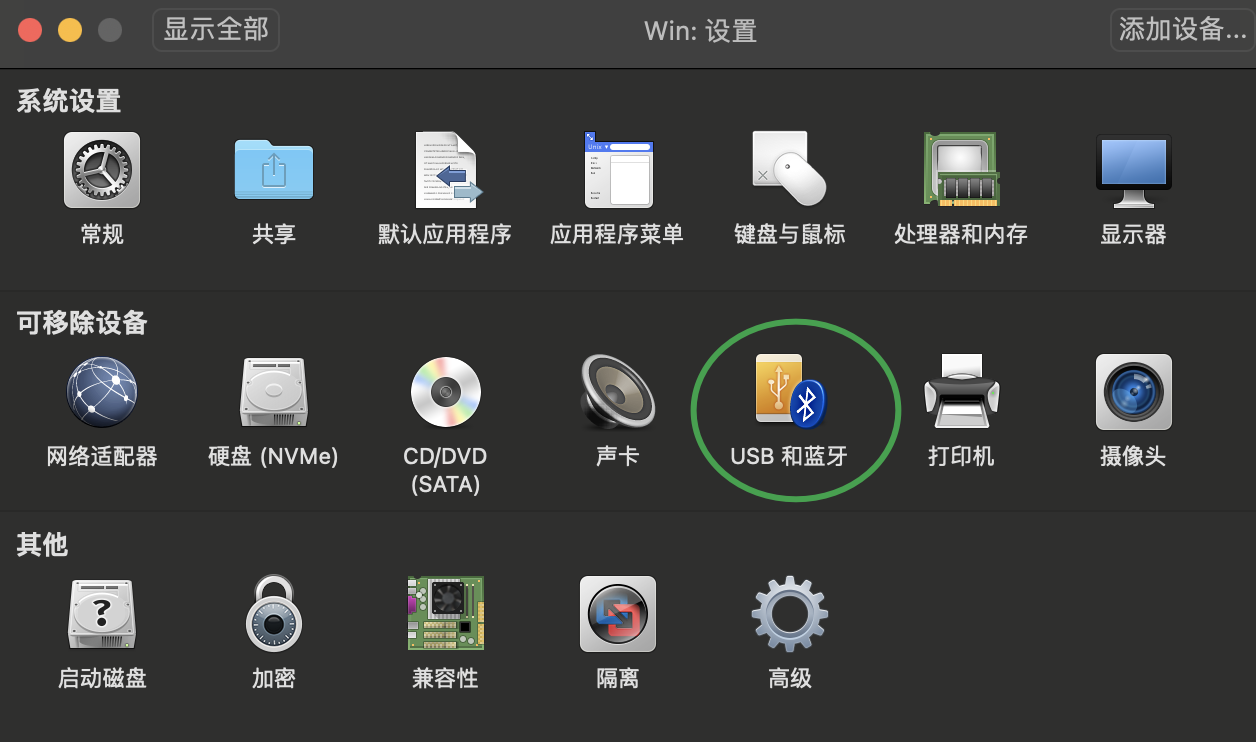Open the 高级 advanced gear icon
Viewport: 1256px width, 742px height.
(789, 614)
